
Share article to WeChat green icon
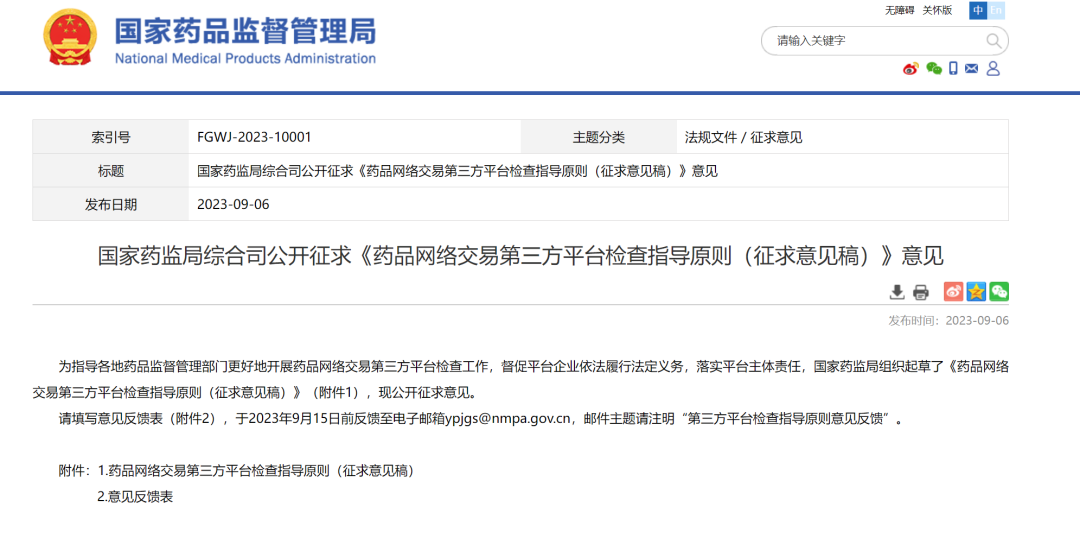click(x=999, y=292)
